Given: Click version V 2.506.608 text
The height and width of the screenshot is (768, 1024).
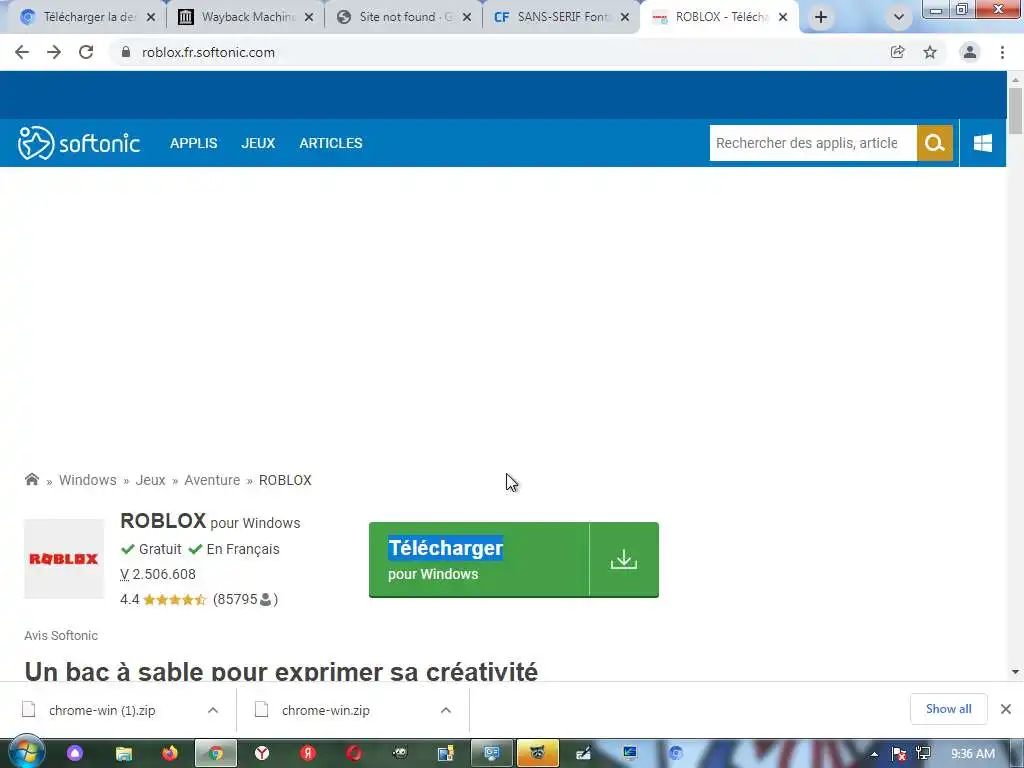Looking at the screenshot, I should tap(158, 574).
